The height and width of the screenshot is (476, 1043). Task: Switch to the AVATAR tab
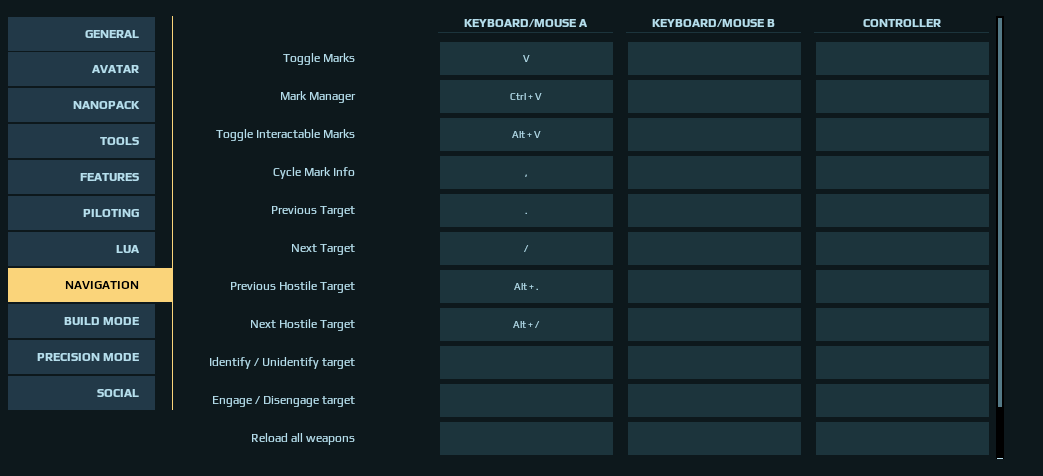[x=81, y=69]
